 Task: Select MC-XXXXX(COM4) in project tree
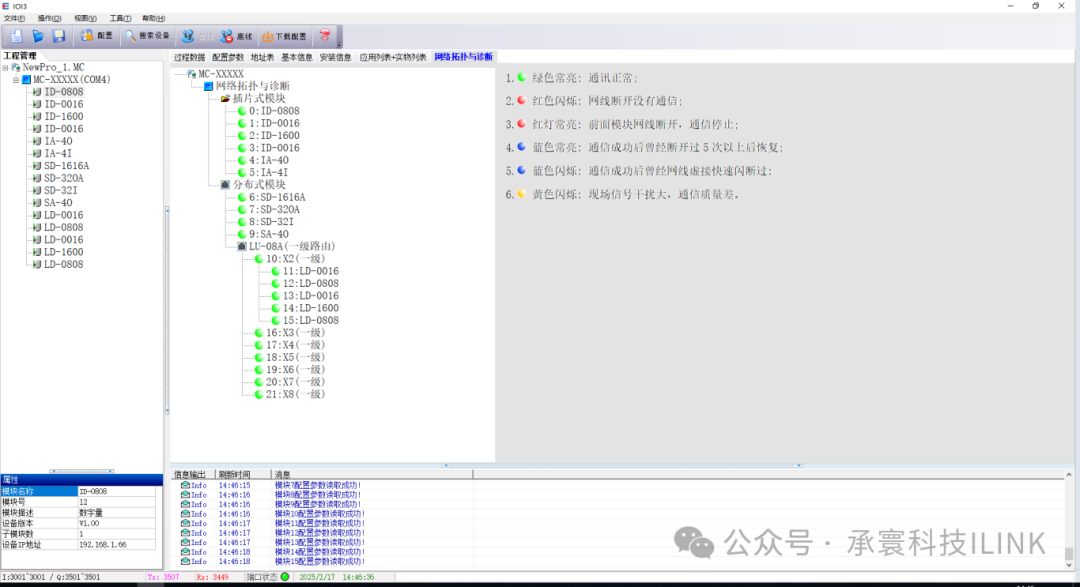pos(72,80)
